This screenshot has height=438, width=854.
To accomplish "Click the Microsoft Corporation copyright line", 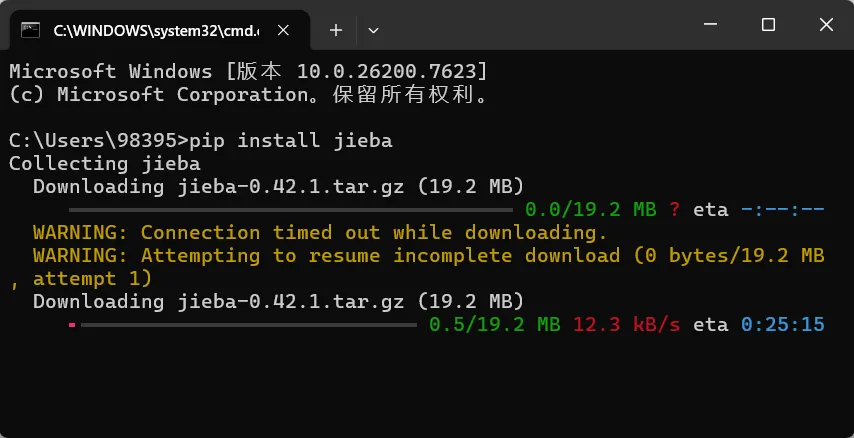I will click(x=248, y=95).
